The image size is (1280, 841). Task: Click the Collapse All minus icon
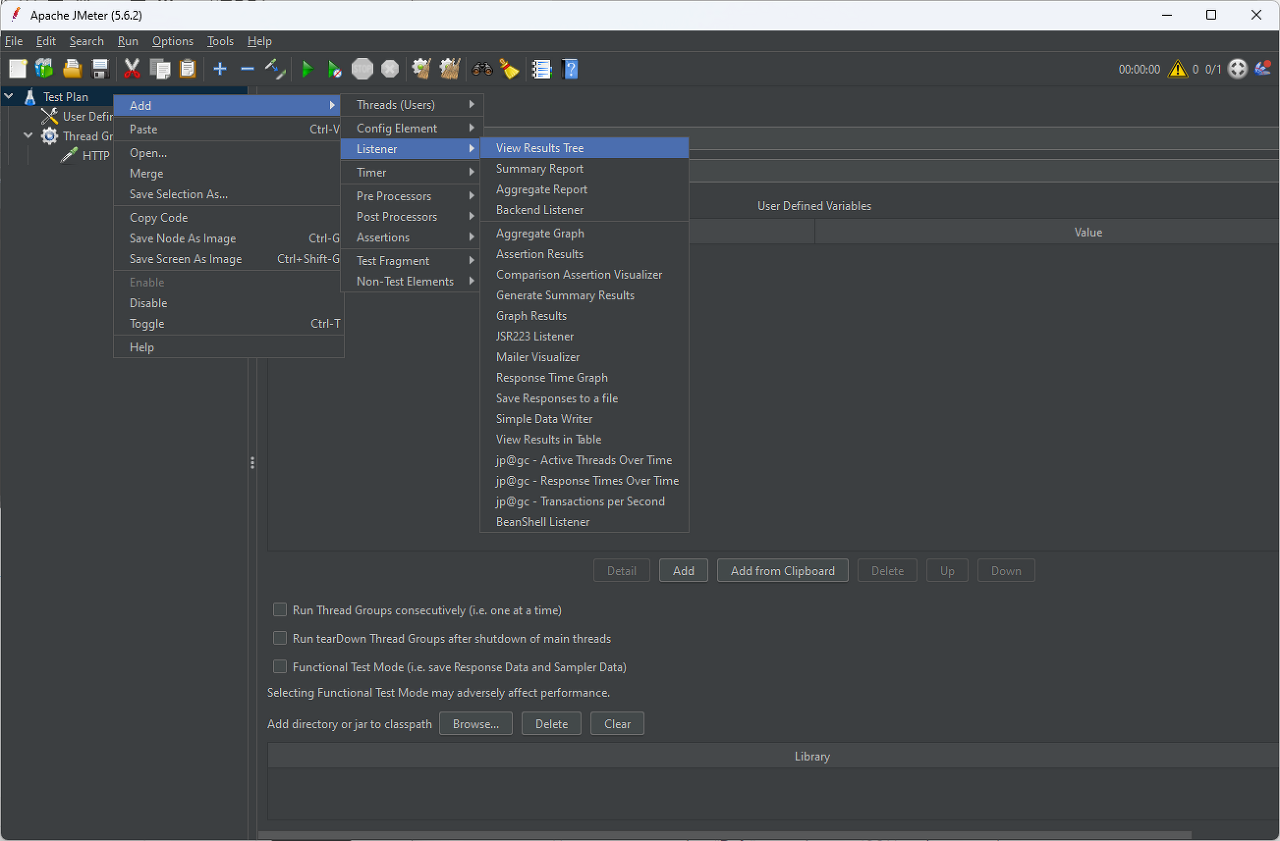(x=247, y=69)
